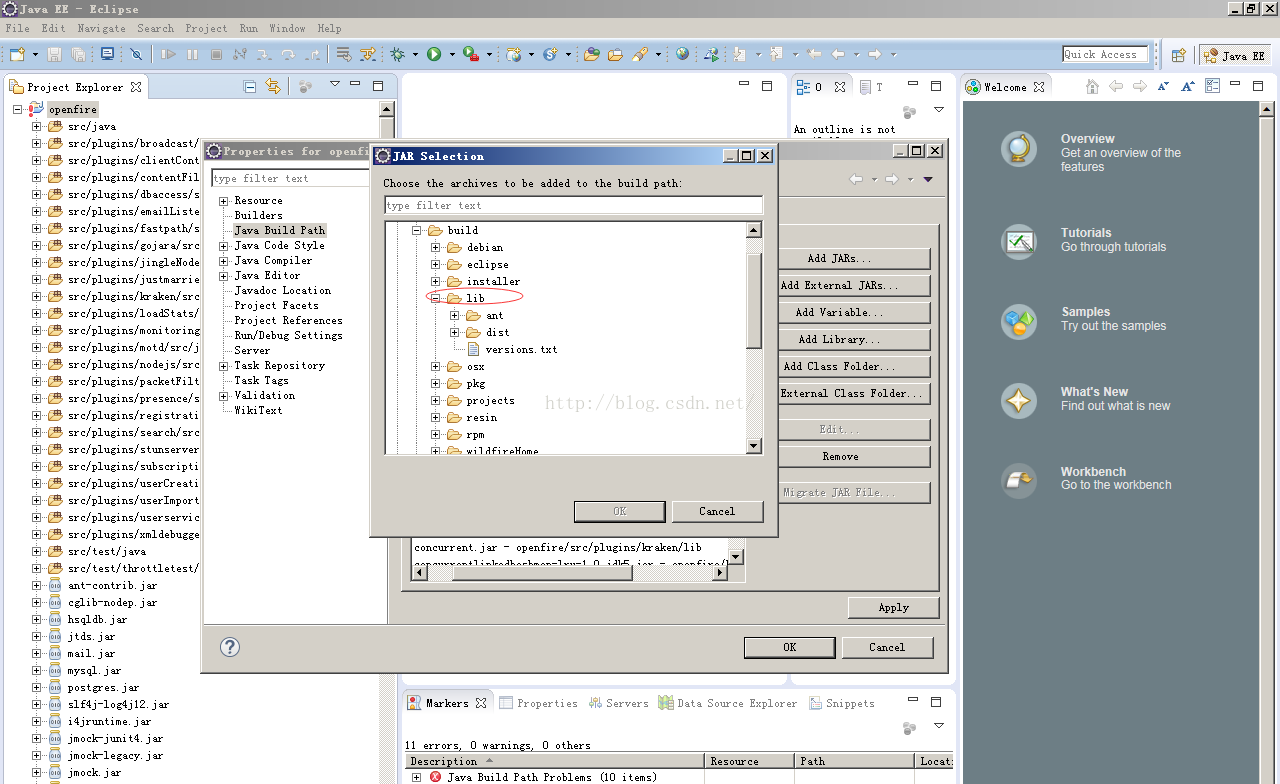Expand the debian folder
Viewport: 1280px width, 784px height.
point(436,247)
